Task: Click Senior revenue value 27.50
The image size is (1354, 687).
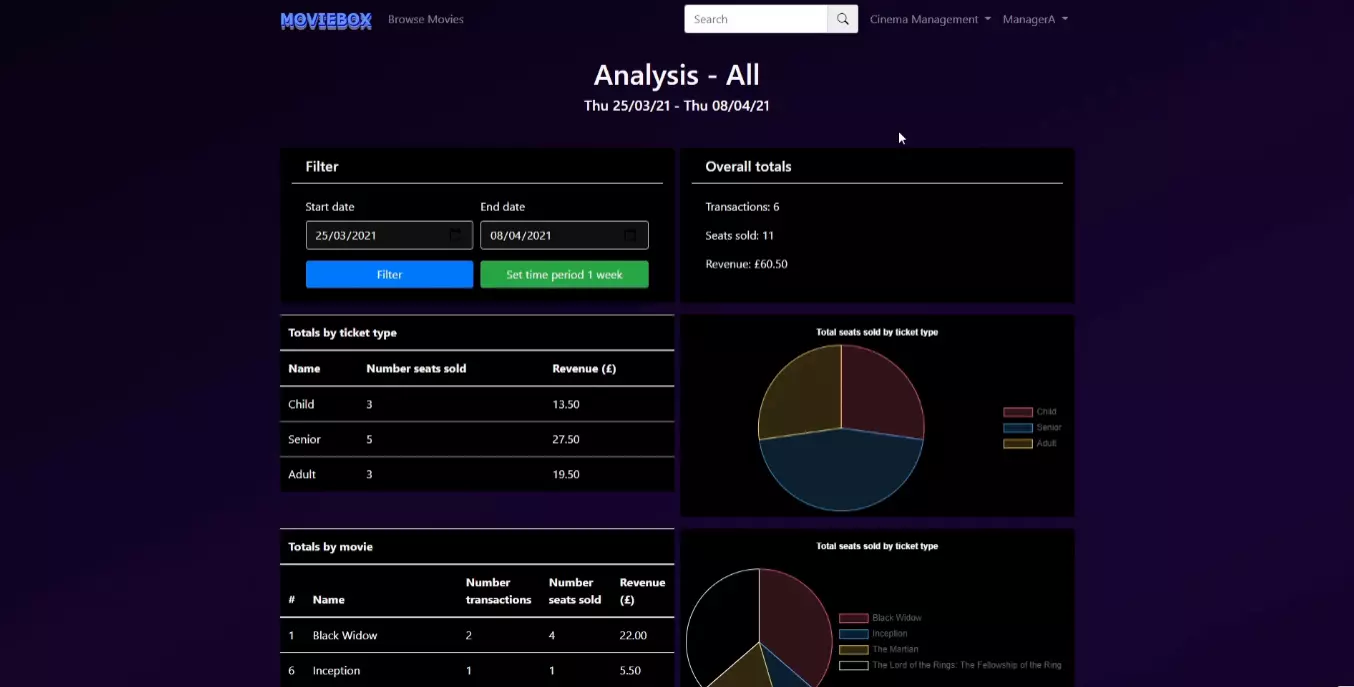Action: [x=566, y=439]
